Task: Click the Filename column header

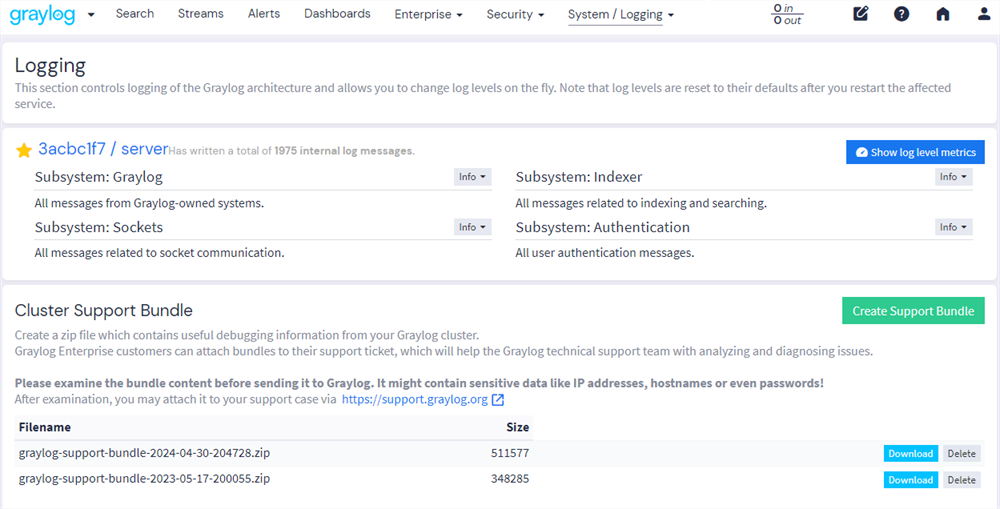Action: (x=45, y=427)
